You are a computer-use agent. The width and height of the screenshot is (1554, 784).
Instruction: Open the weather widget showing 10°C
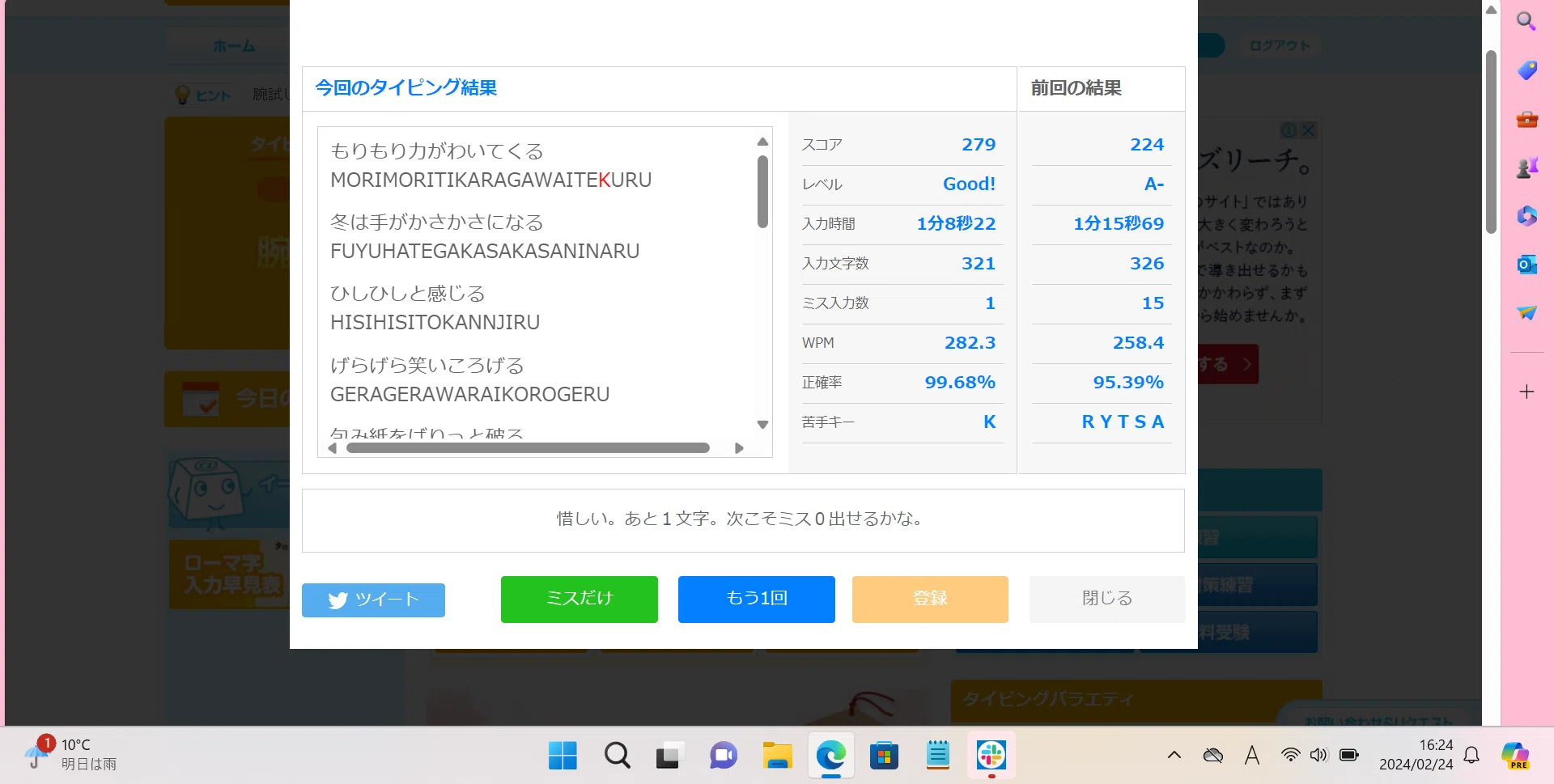tap(70, 754)
